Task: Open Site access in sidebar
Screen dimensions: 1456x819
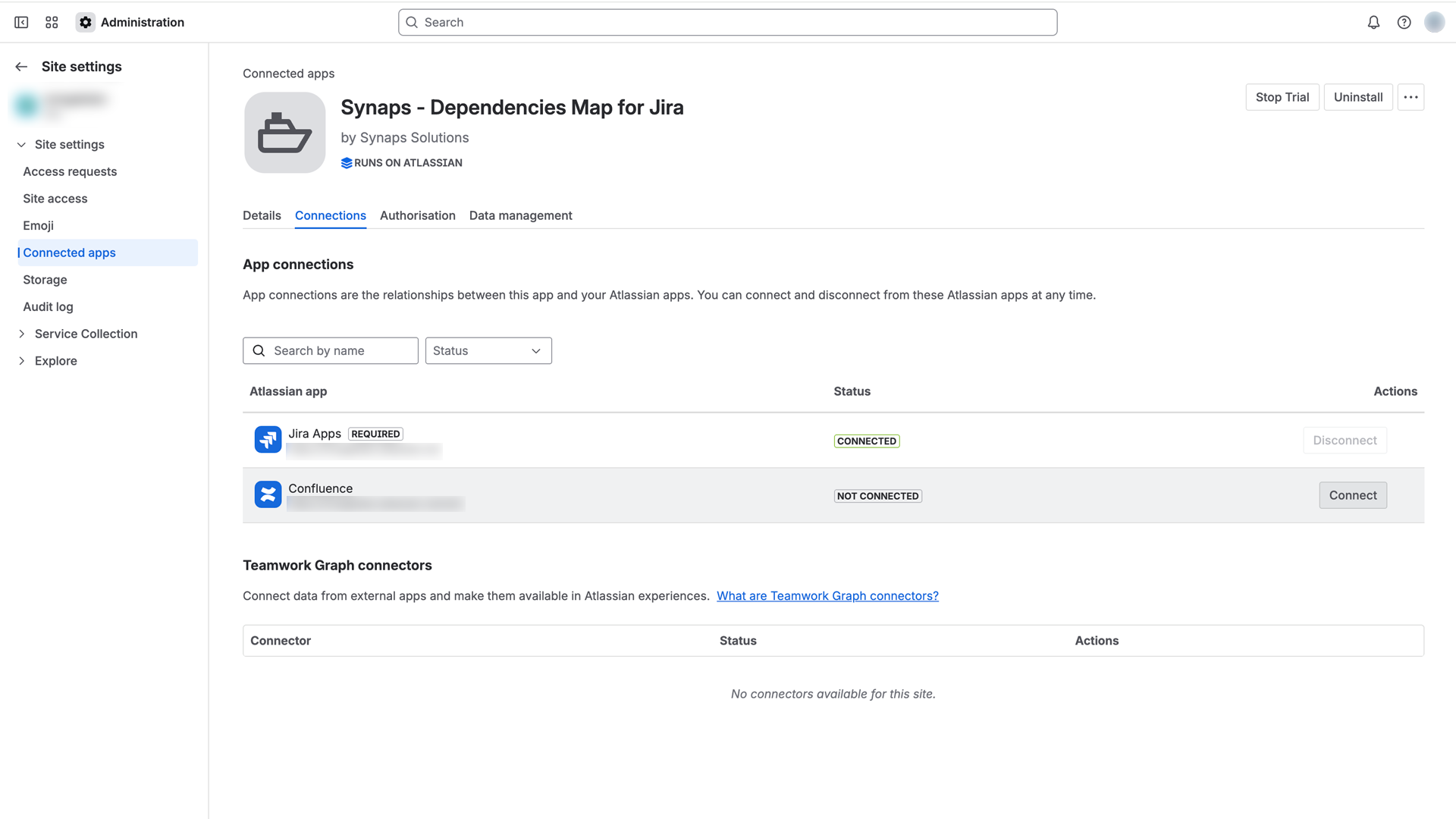Action: coord(55,199)
